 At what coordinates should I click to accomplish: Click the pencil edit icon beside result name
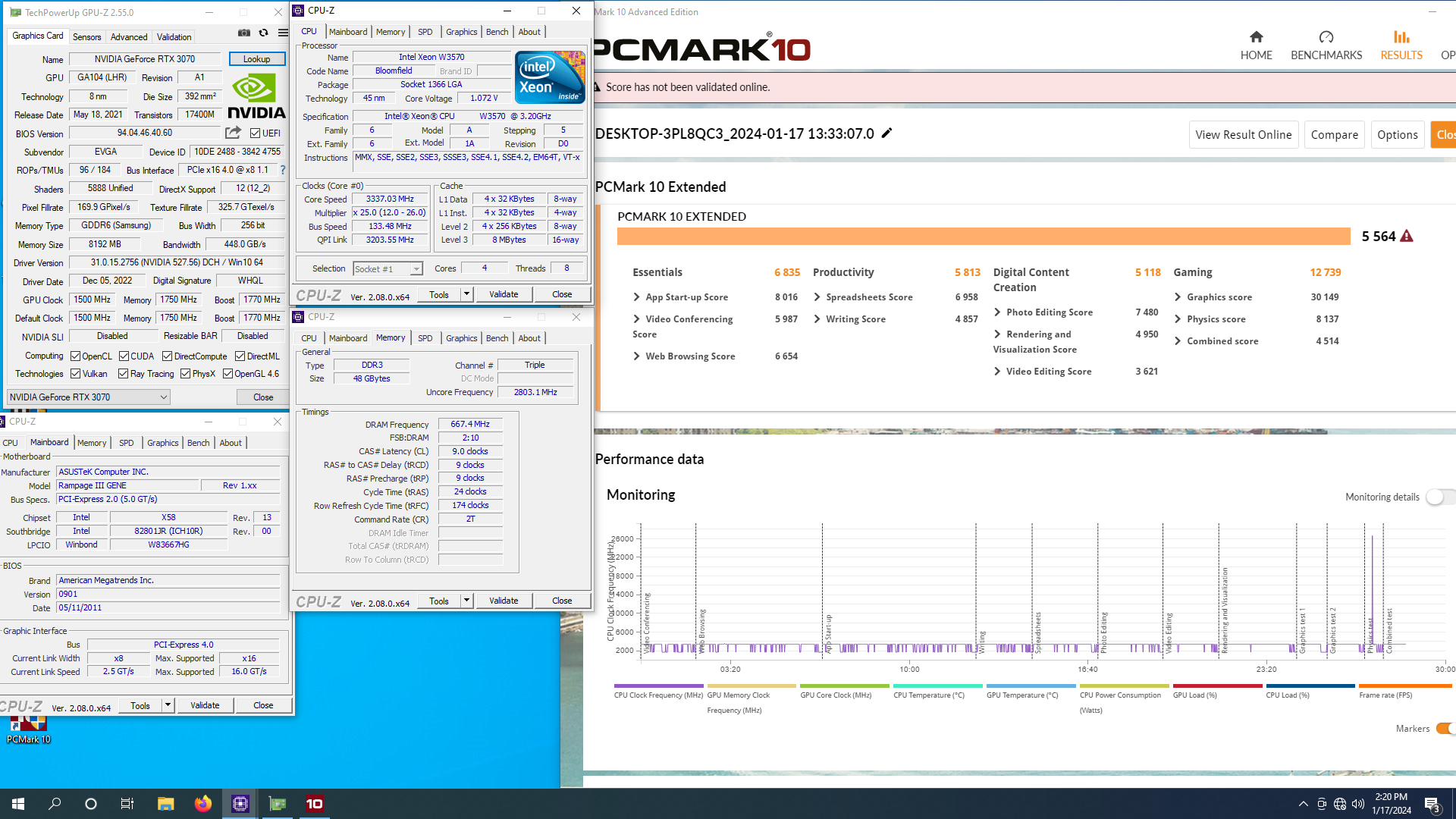(886, 133)
